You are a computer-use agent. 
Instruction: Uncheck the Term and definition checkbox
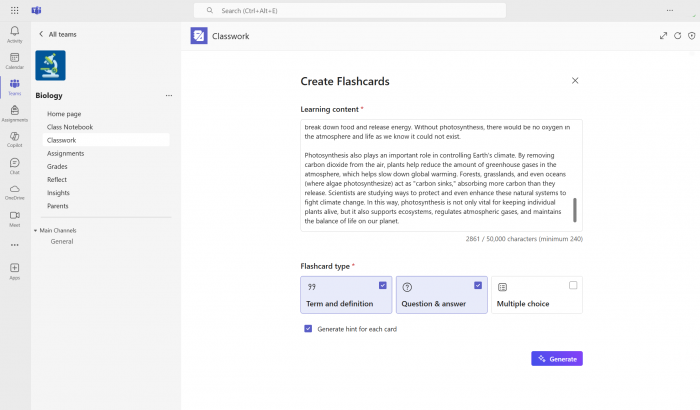click(383, 285)
